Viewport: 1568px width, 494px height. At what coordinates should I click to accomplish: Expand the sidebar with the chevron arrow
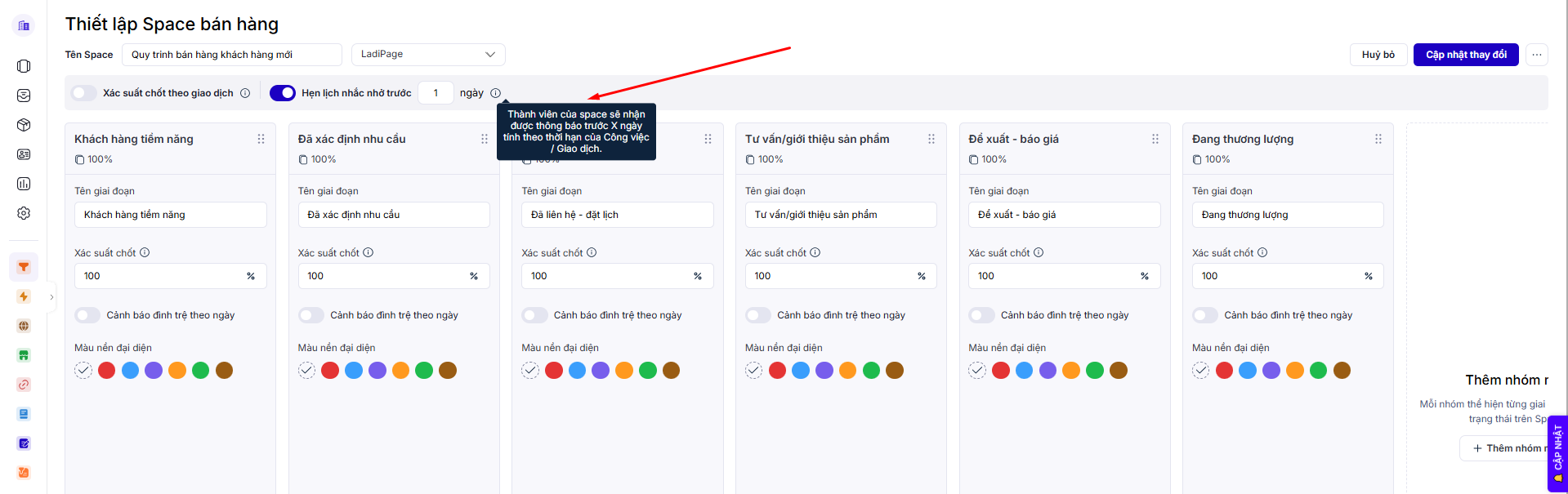point(51,297)
